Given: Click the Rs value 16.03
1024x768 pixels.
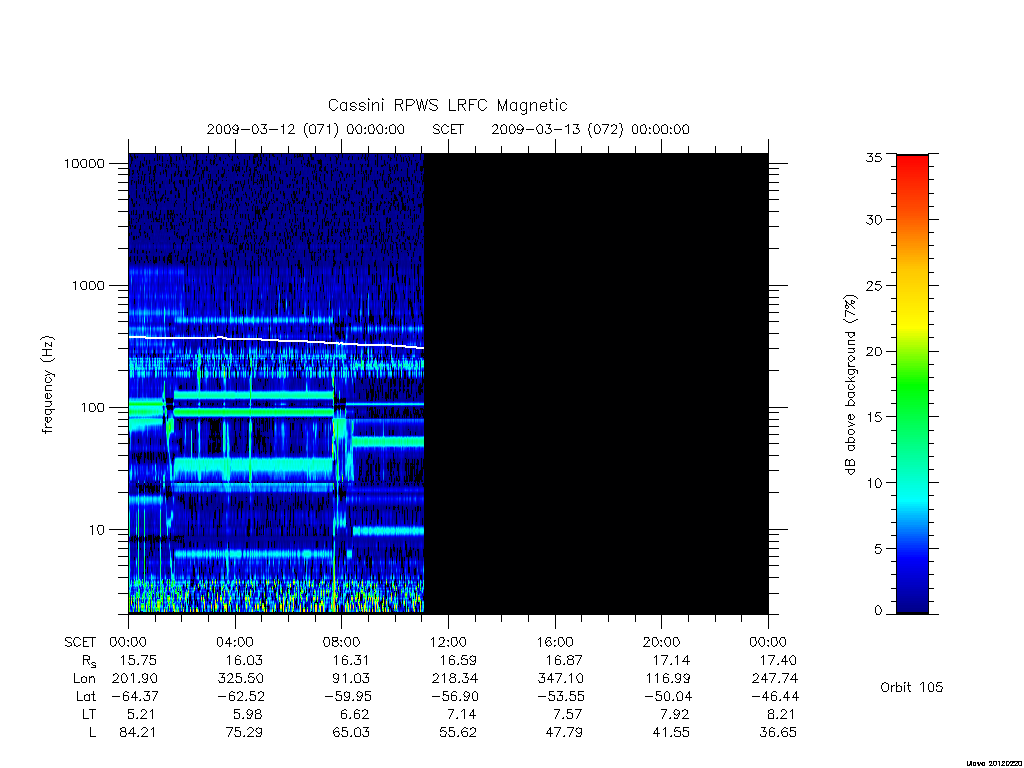Looking at the screenshot, I should click(244, 660).
